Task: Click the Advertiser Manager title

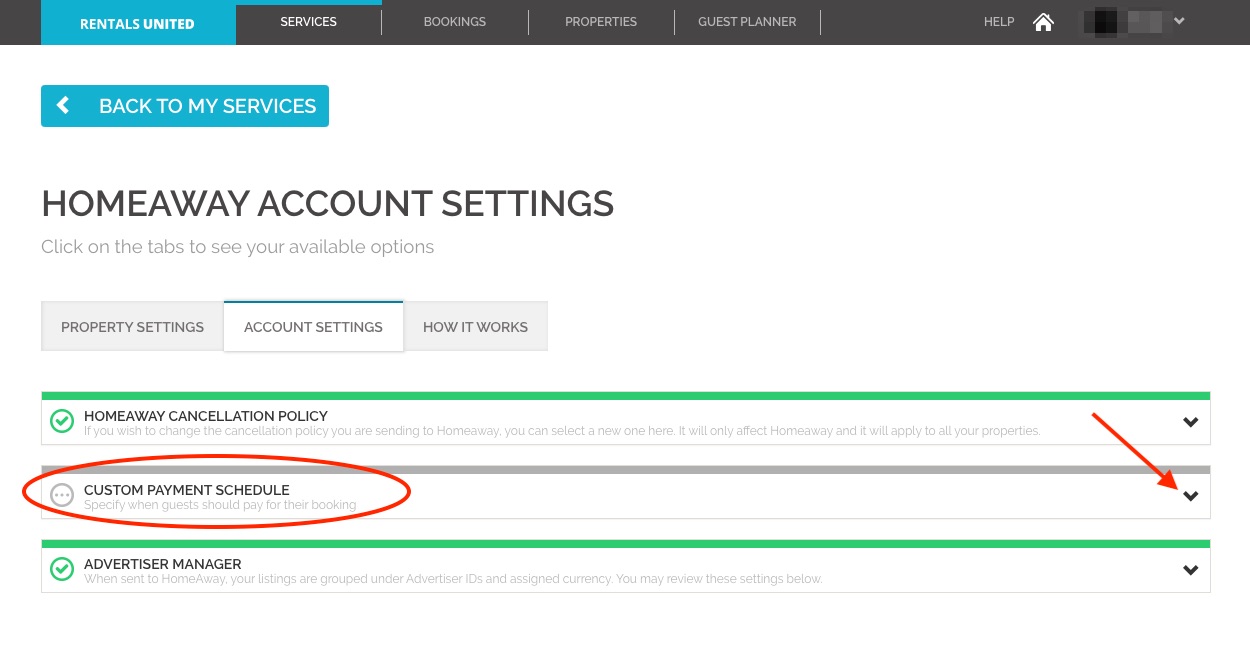Action: tap(163, 564)
